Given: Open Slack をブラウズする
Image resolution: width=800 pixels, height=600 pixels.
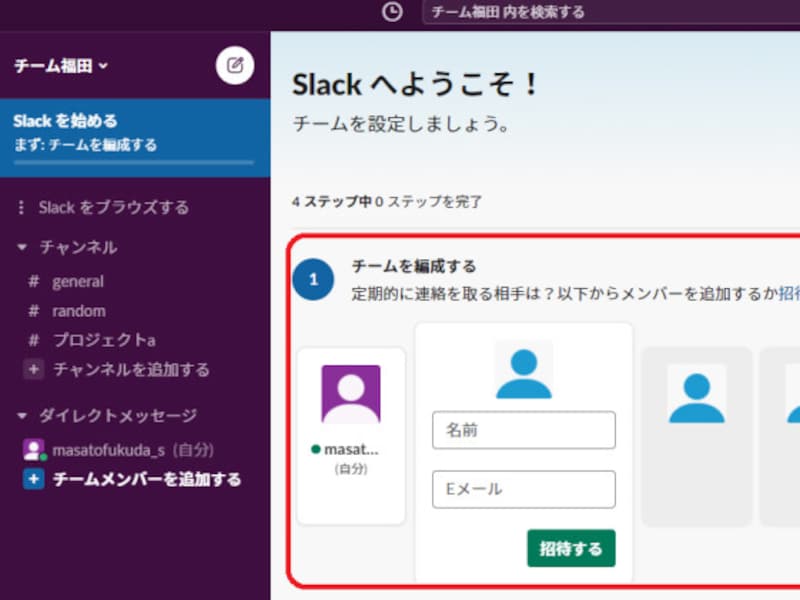Looking at the screenshot, I should coord(114,207).
